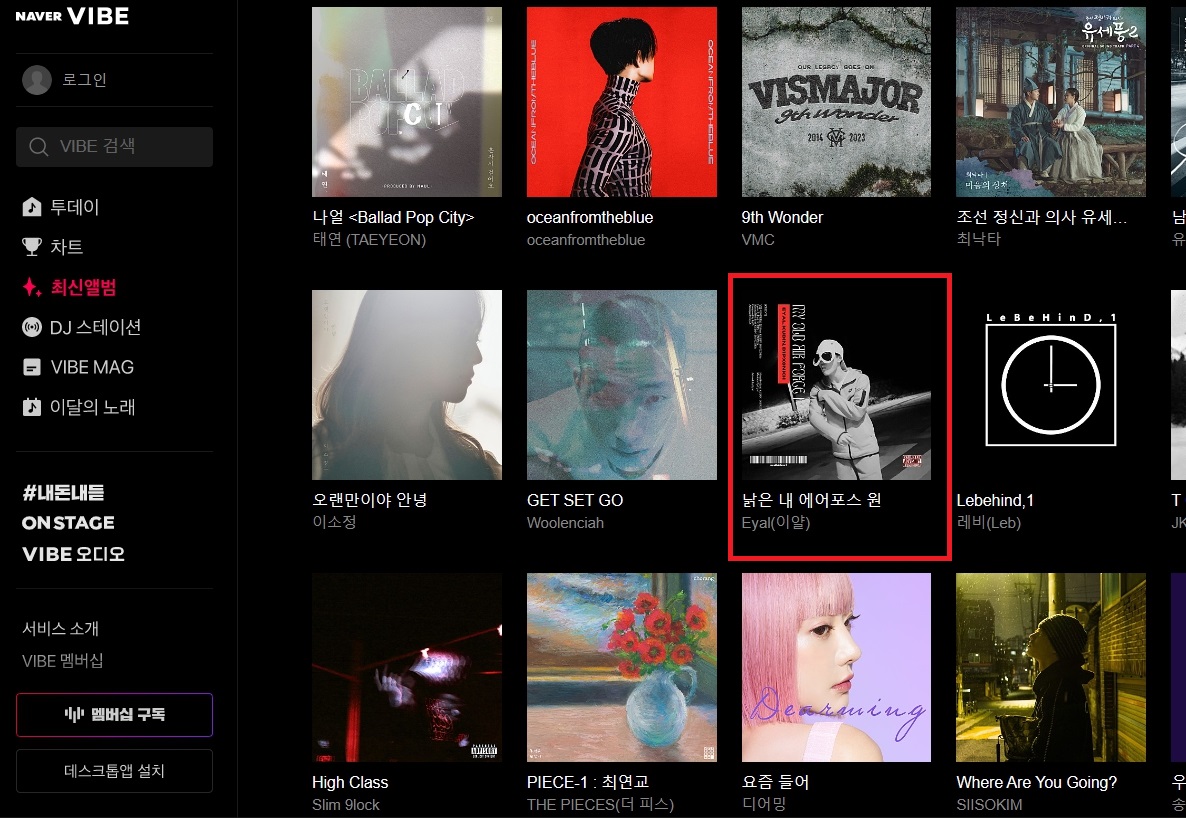Click gray artist name oceanfromtheblue
This screenshot has height=818, width=1186.
(x=586, y=240)
